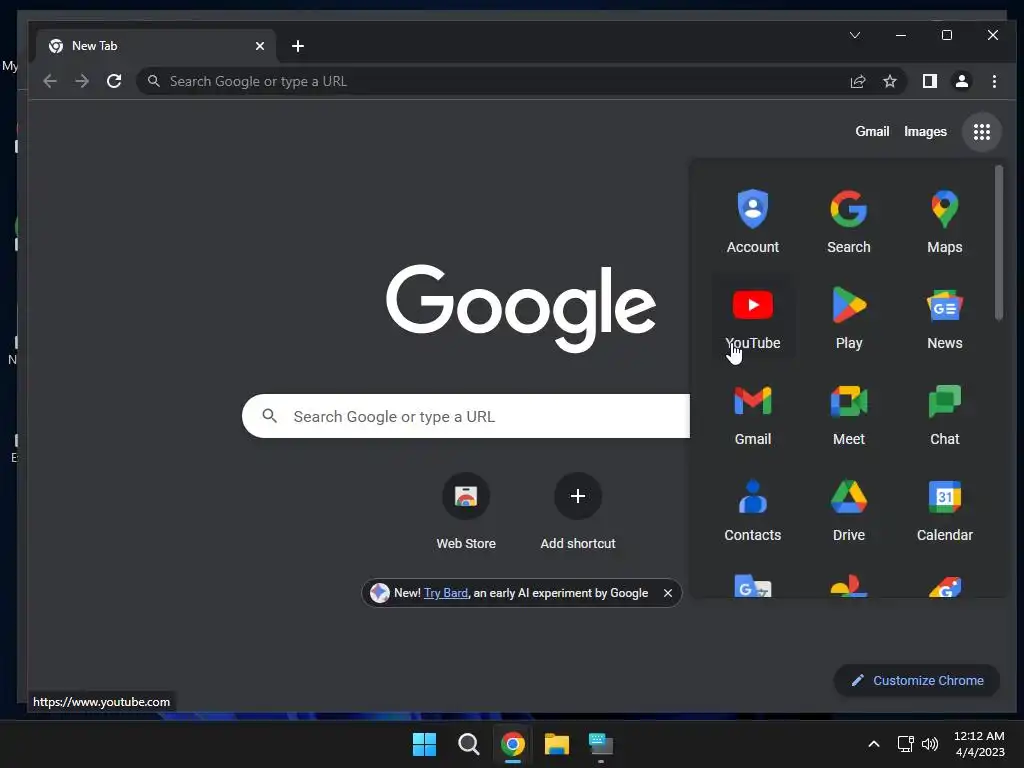Open Google Play from apps grid

(x=848, y=317)
